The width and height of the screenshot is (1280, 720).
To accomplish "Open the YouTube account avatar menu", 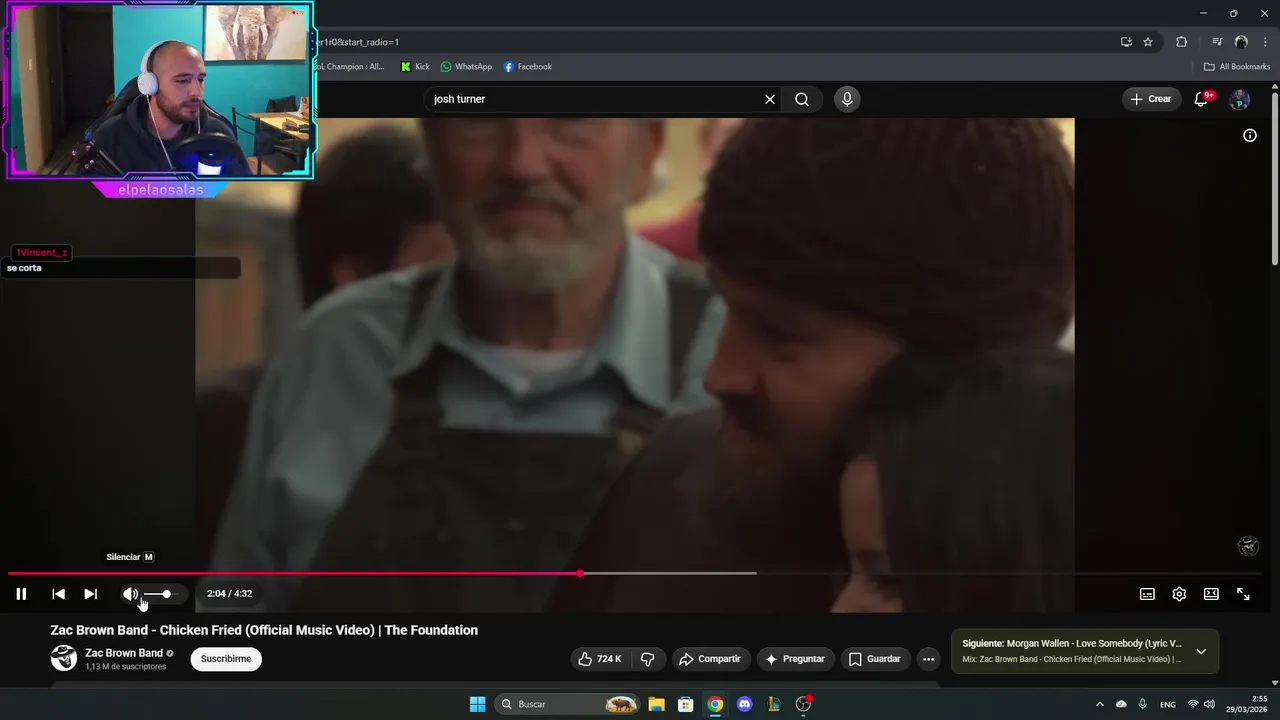I will tap(1240, 99).
